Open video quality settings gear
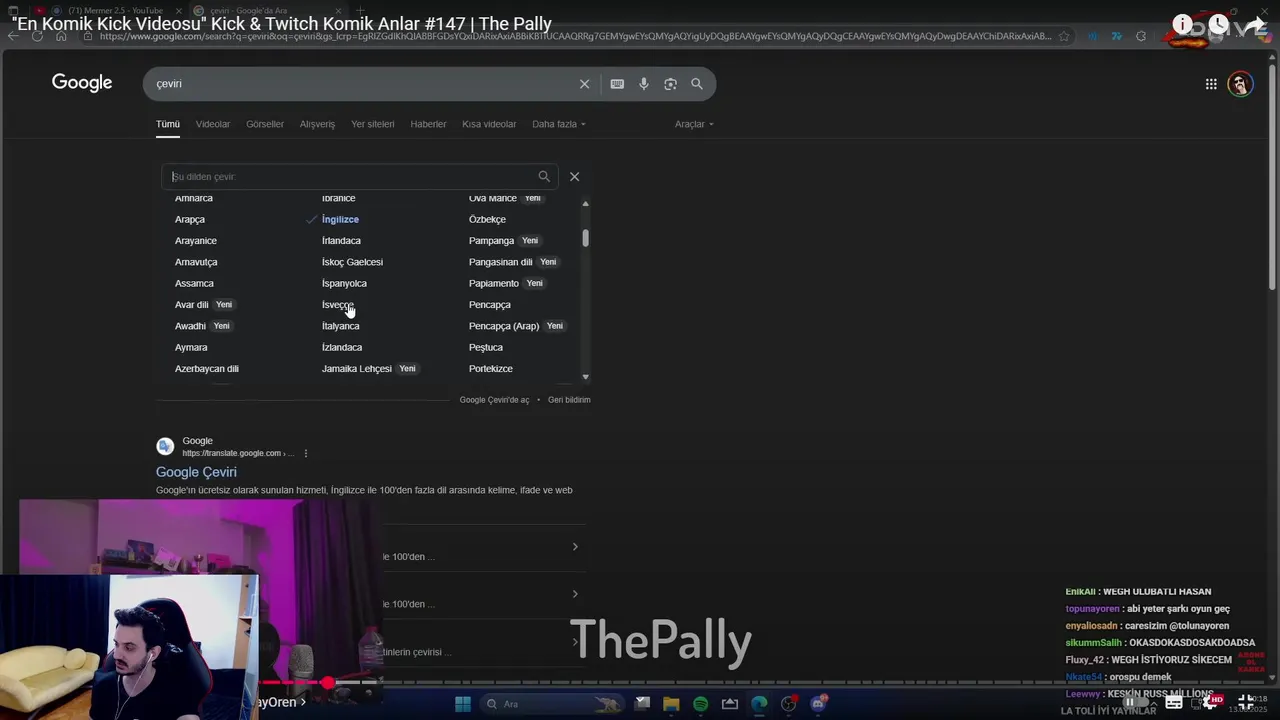This screenshot has width=1280, height=720. [1212, 702]
